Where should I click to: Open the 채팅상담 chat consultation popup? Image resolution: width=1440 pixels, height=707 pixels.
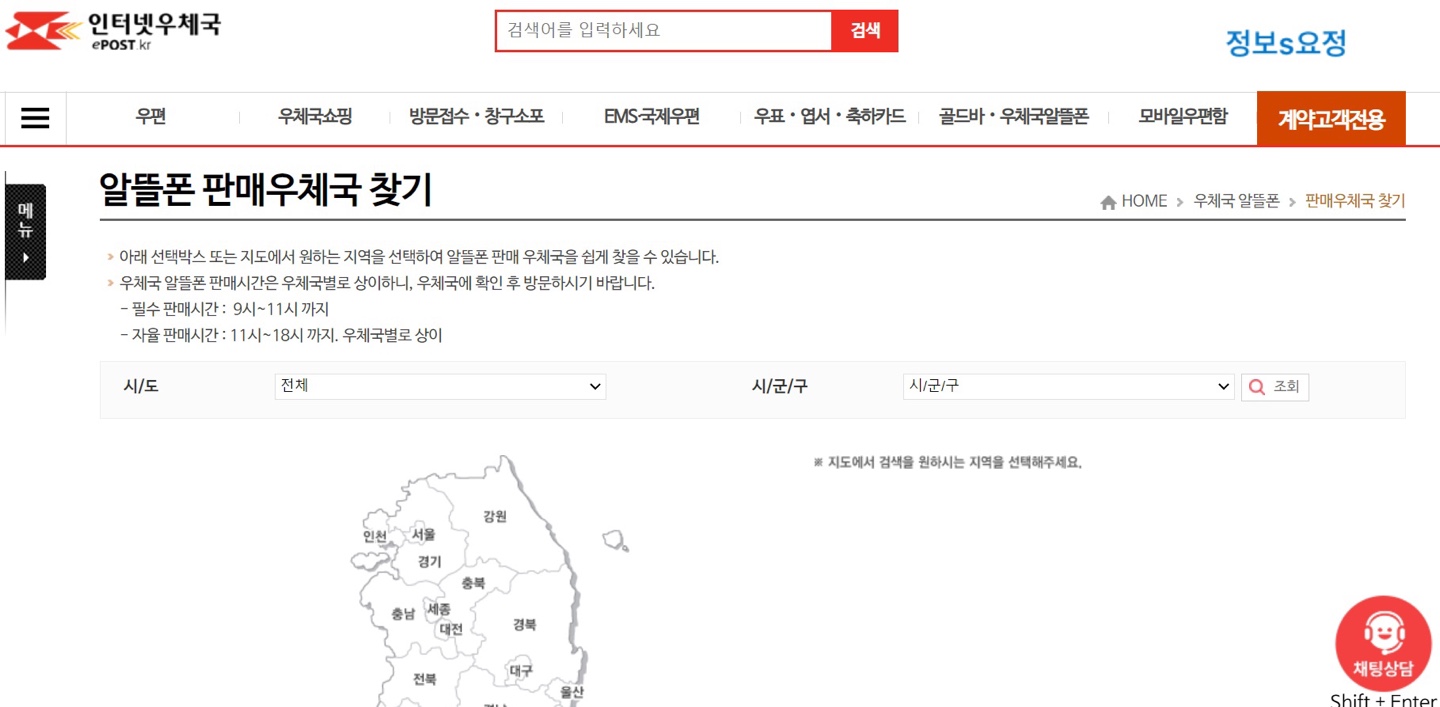point(1383,640)
